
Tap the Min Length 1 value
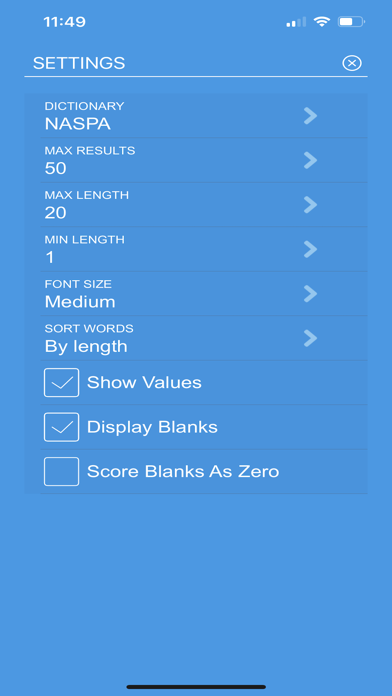(x=50, y=257)
